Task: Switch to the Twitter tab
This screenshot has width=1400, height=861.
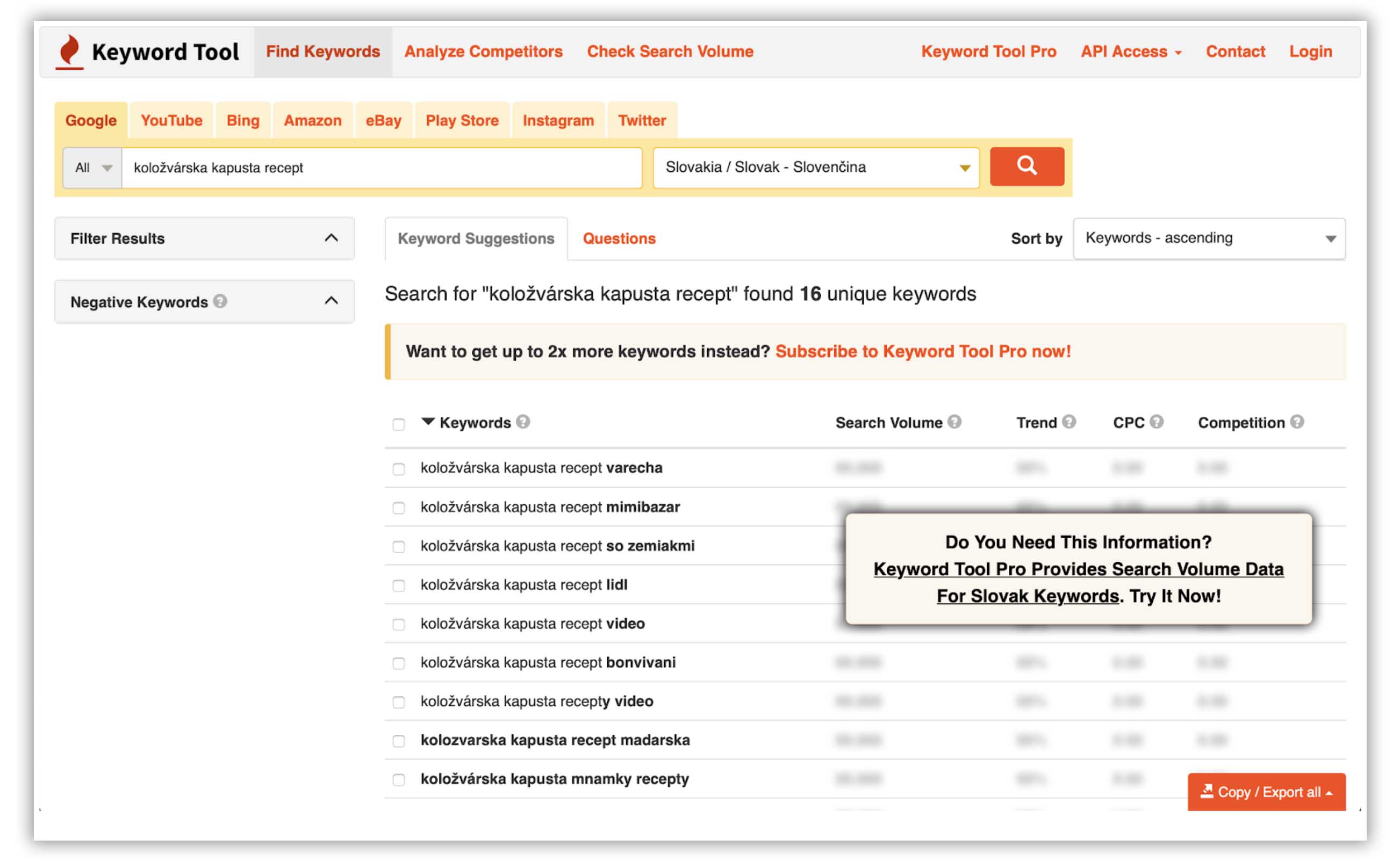Action: (x=642, y=120)
